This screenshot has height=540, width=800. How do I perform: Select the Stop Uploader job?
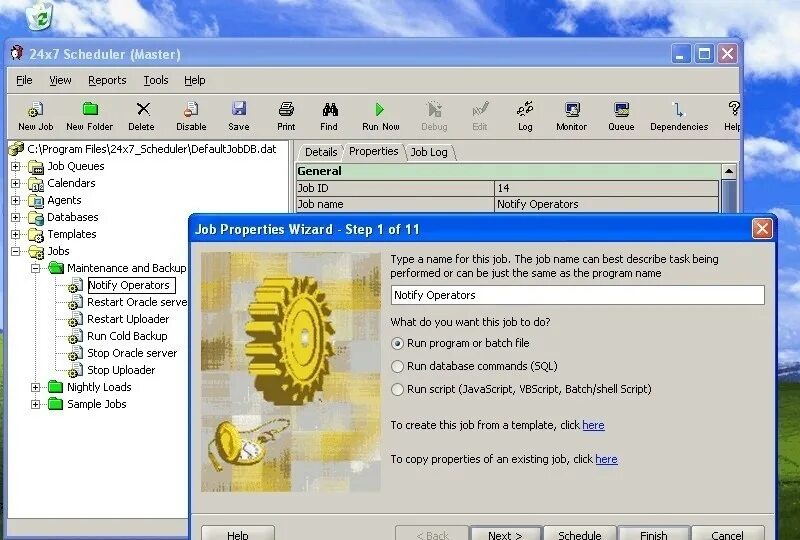121,370
